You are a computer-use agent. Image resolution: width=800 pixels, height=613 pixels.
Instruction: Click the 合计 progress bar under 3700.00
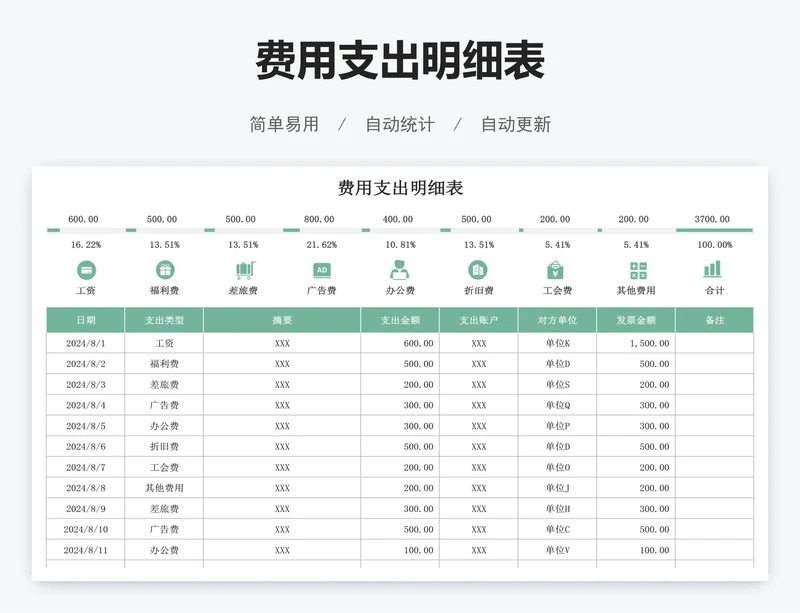pos(714,230)
